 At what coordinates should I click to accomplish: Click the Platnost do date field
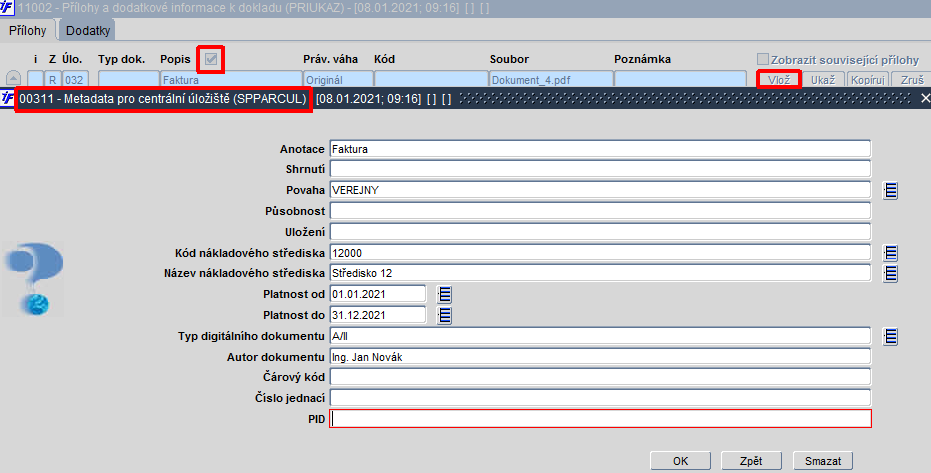378,315
